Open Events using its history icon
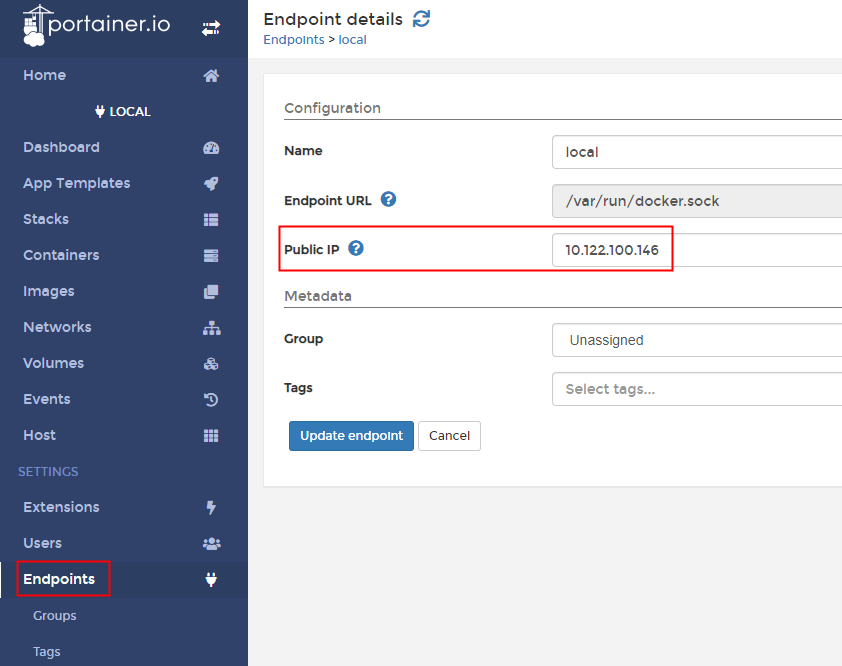The image size is (842, 666). 211,399
